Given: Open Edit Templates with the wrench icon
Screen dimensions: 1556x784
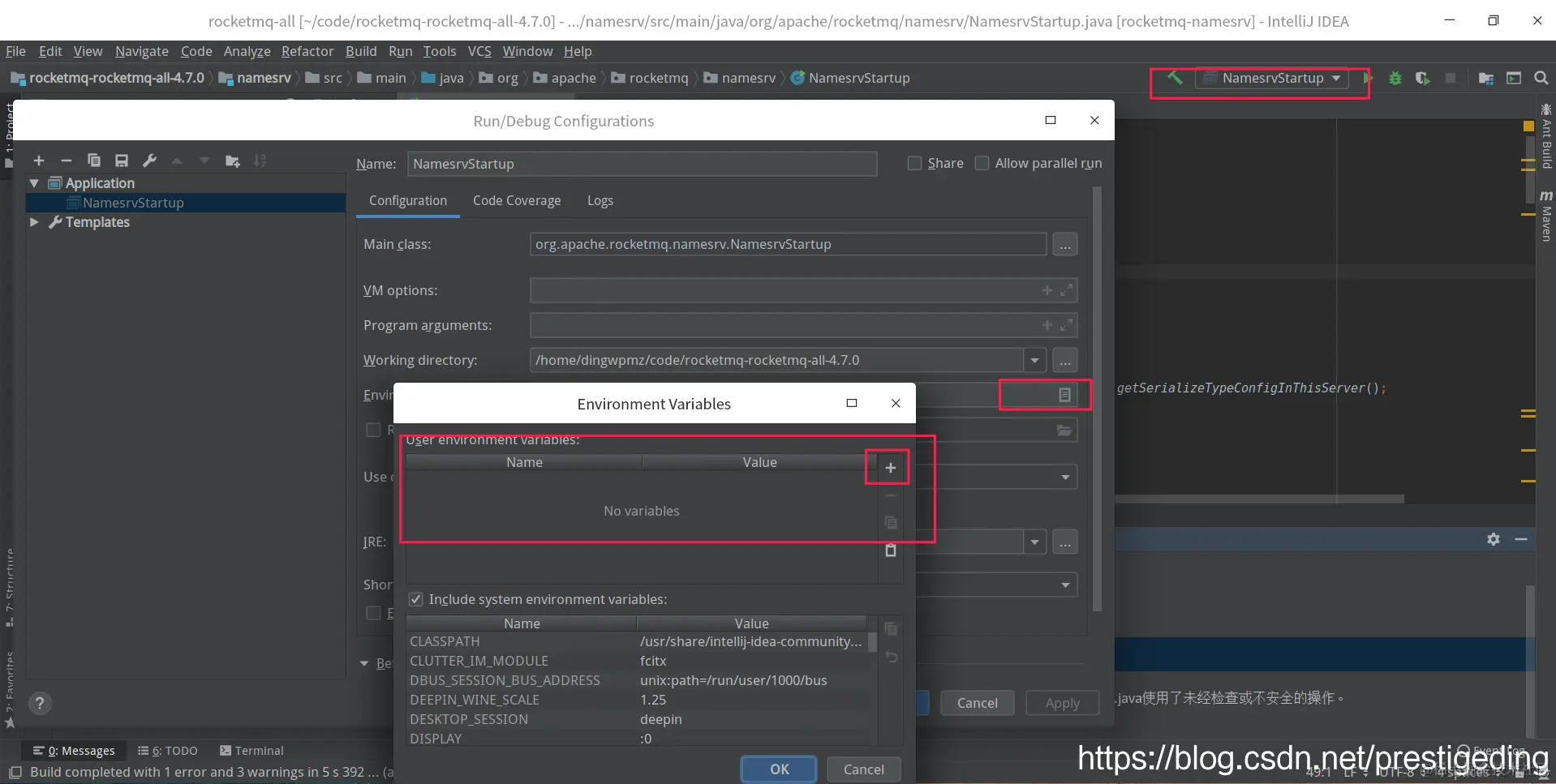Looking at the screenshot, I should tap(149, 161).
